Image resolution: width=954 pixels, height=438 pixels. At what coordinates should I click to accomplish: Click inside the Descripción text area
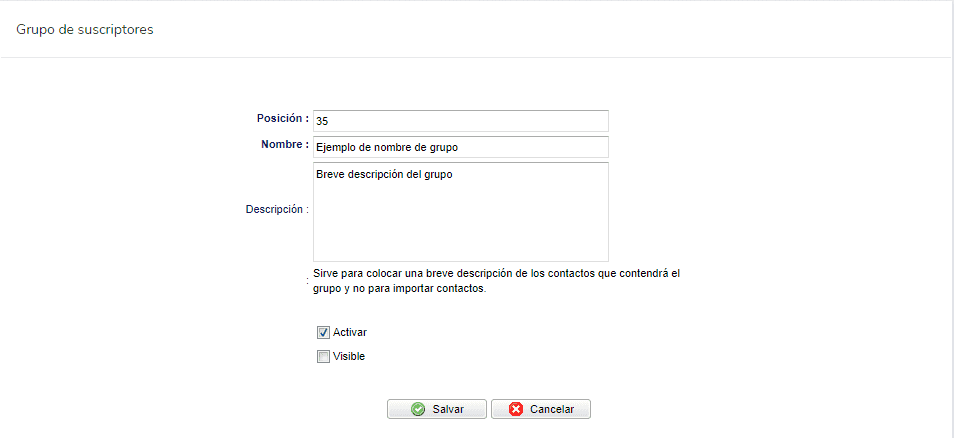coord(461,212)
